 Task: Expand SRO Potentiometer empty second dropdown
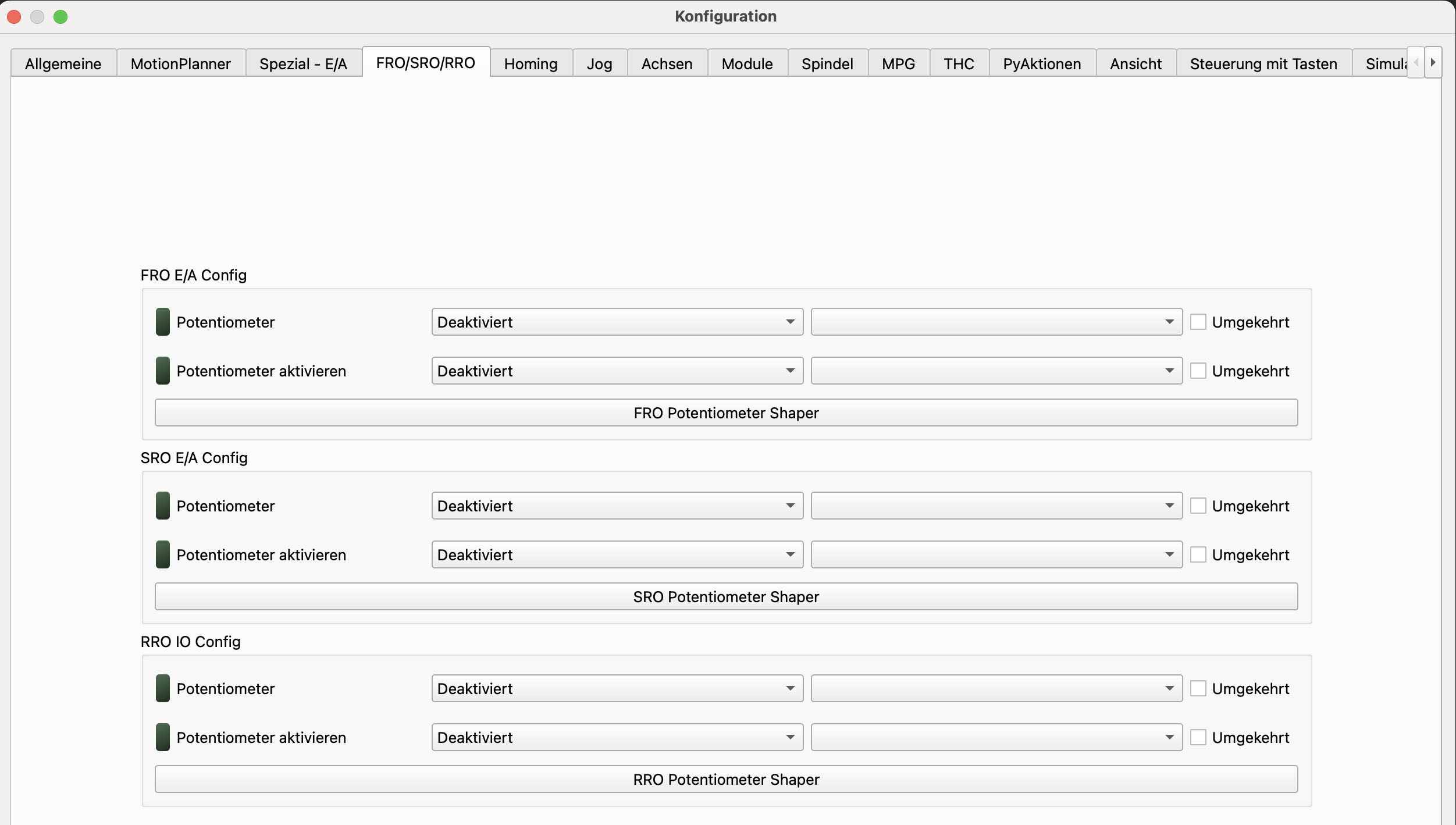[x=996, y=506]
